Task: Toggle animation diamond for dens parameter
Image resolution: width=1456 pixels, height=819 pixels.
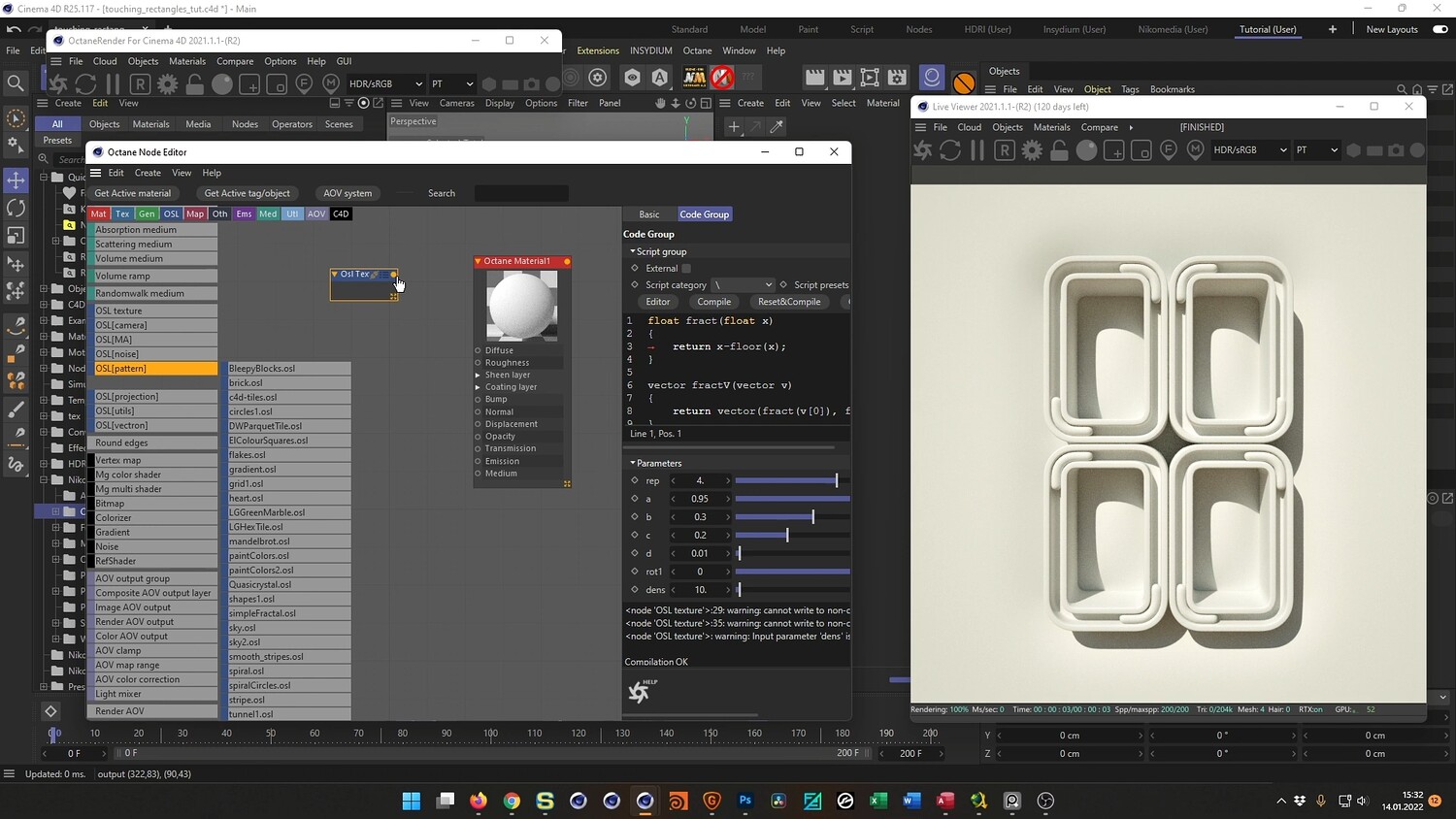Action: pyautogui.click(x=635, y=590)
